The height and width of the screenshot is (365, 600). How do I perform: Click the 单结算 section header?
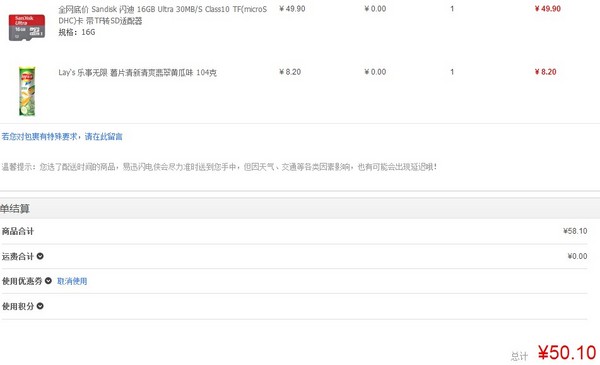[15, 209]
